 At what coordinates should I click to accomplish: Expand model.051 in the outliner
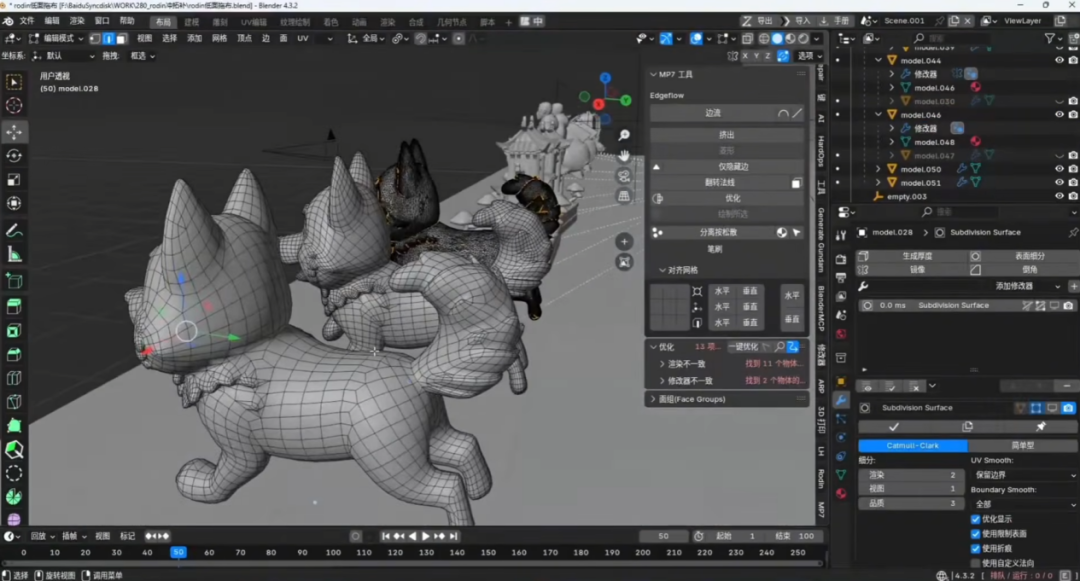pos(878,182)
